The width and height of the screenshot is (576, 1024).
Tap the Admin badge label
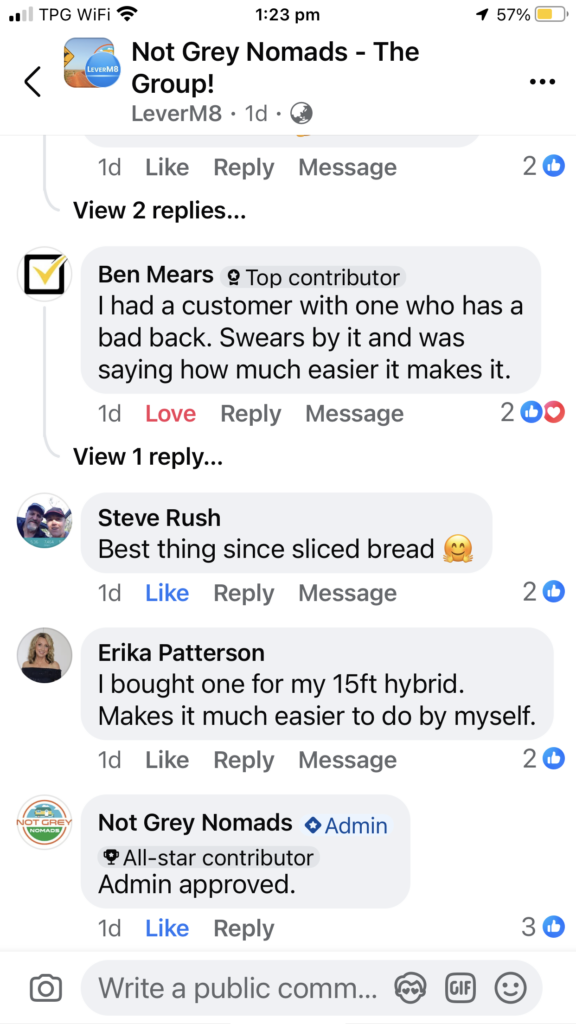[346, 825]
